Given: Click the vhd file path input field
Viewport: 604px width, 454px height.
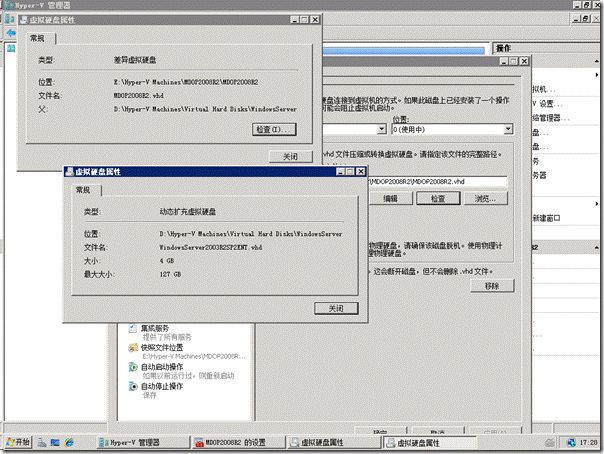Looking at the screenshot, I should tap(438, 182).
